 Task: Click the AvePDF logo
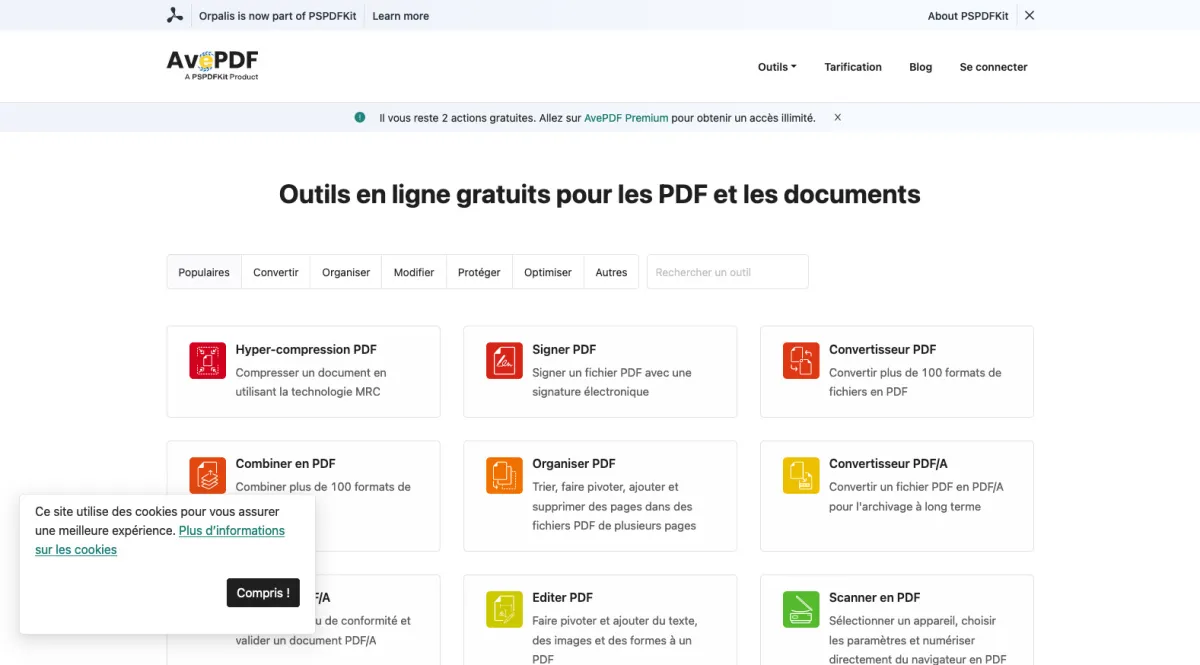pyautogui.click(x=212, y=65)
